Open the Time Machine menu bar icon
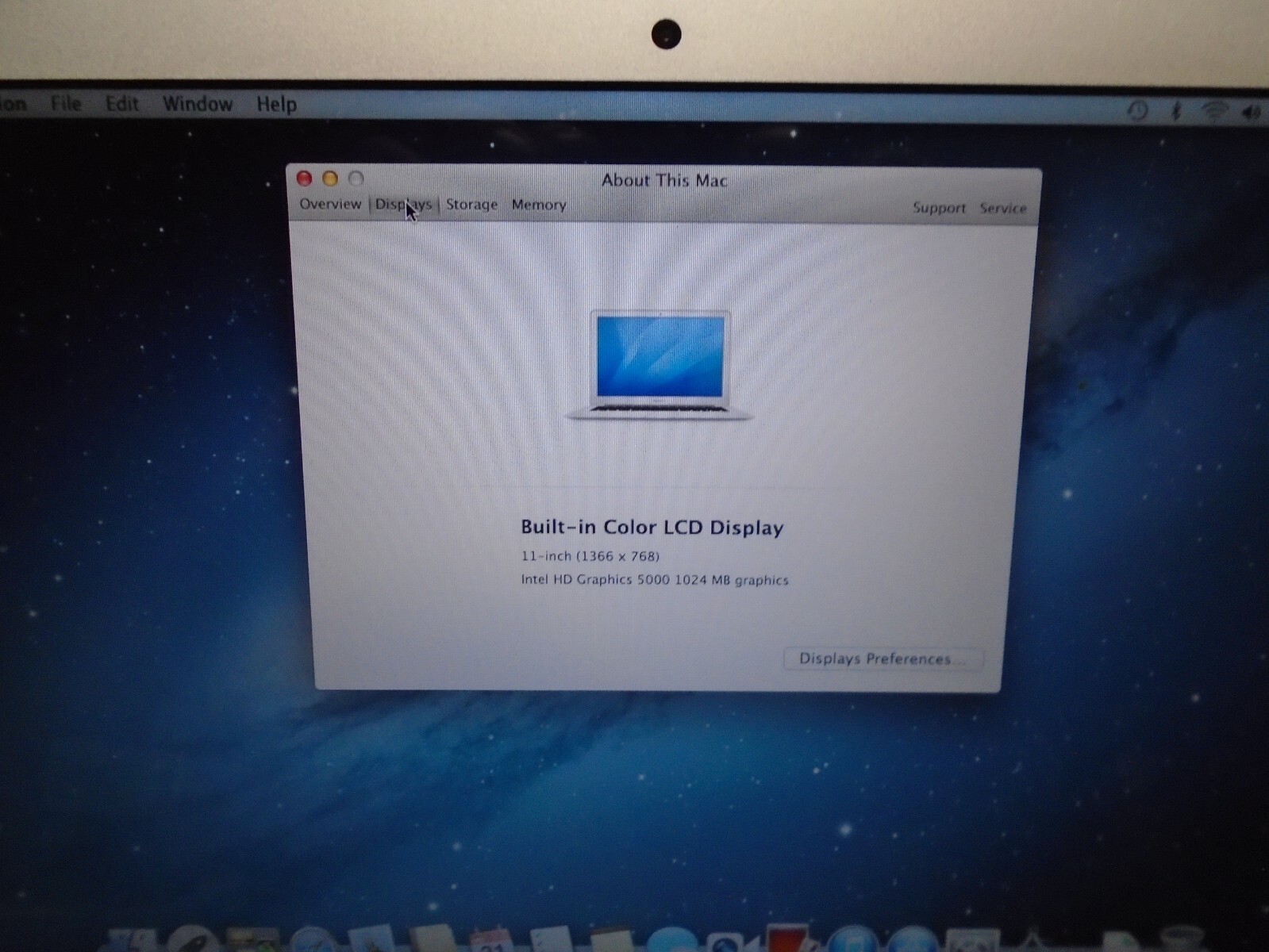 pos(1137,109)
